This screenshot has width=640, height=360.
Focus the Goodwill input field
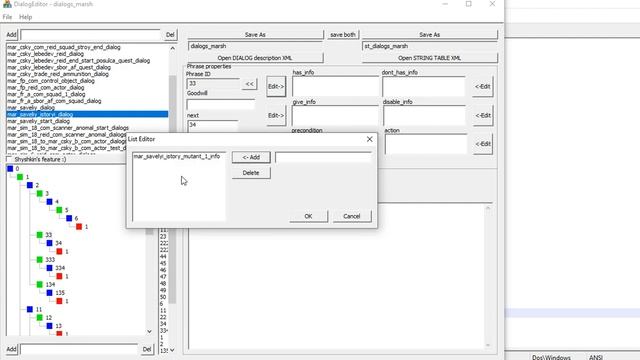220,104
